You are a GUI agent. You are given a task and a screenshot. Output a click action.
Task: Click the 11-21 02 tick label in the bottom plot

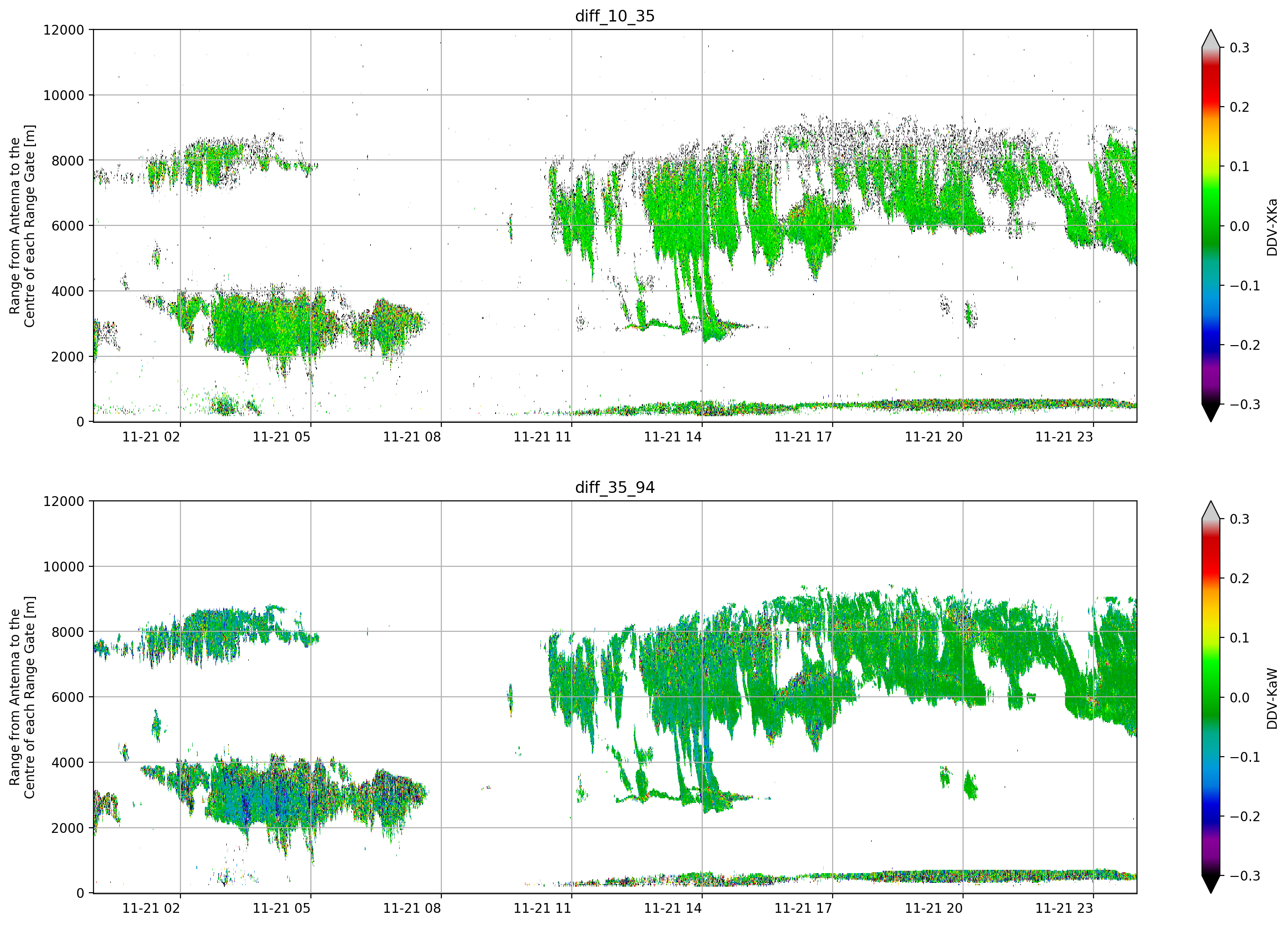point(151,909)
